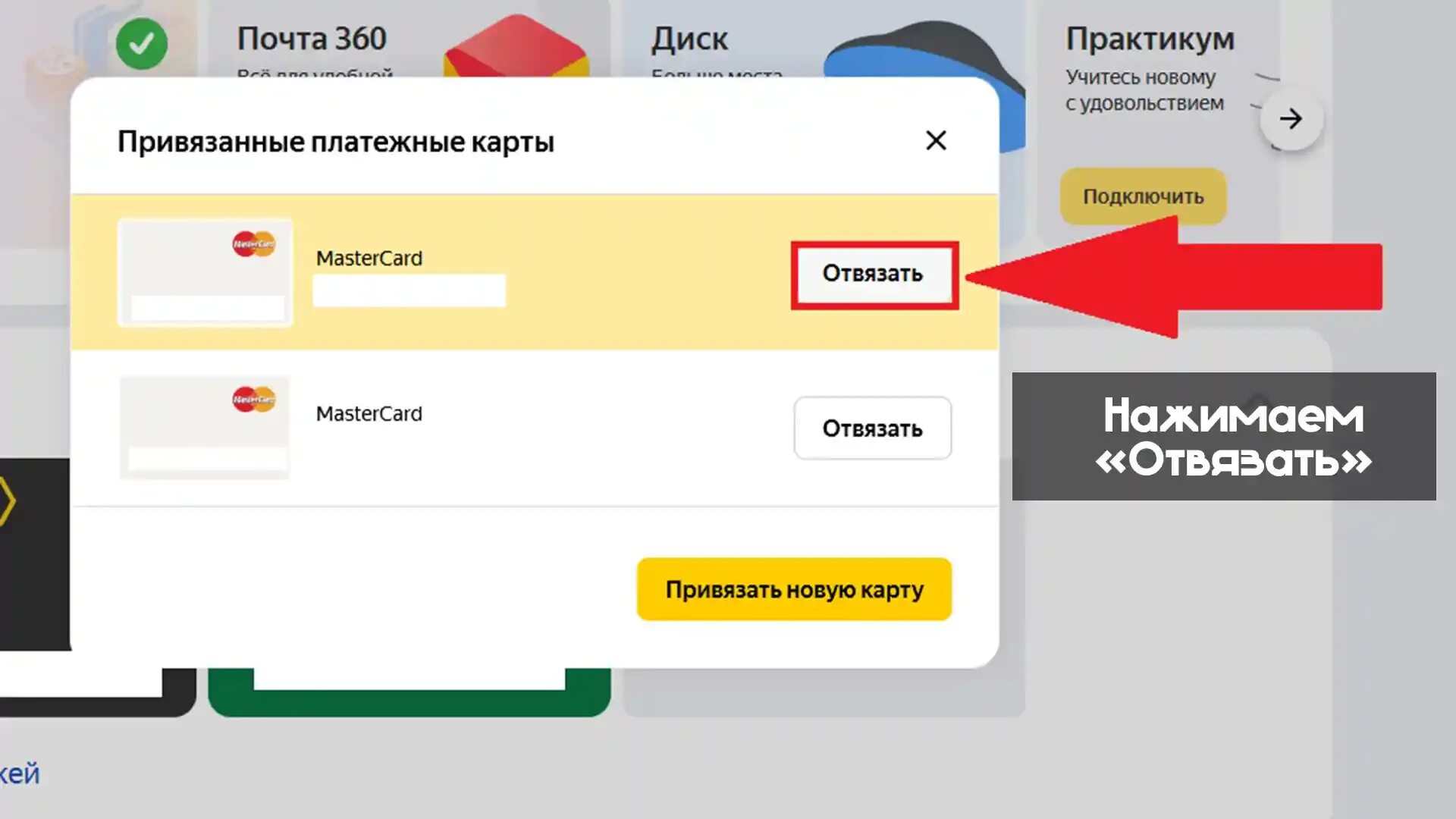Image resolution: width=1456 pixels, height=819 pixels.
Task: Select the second MasterCard card thumbnail
Action: [205, 428]
